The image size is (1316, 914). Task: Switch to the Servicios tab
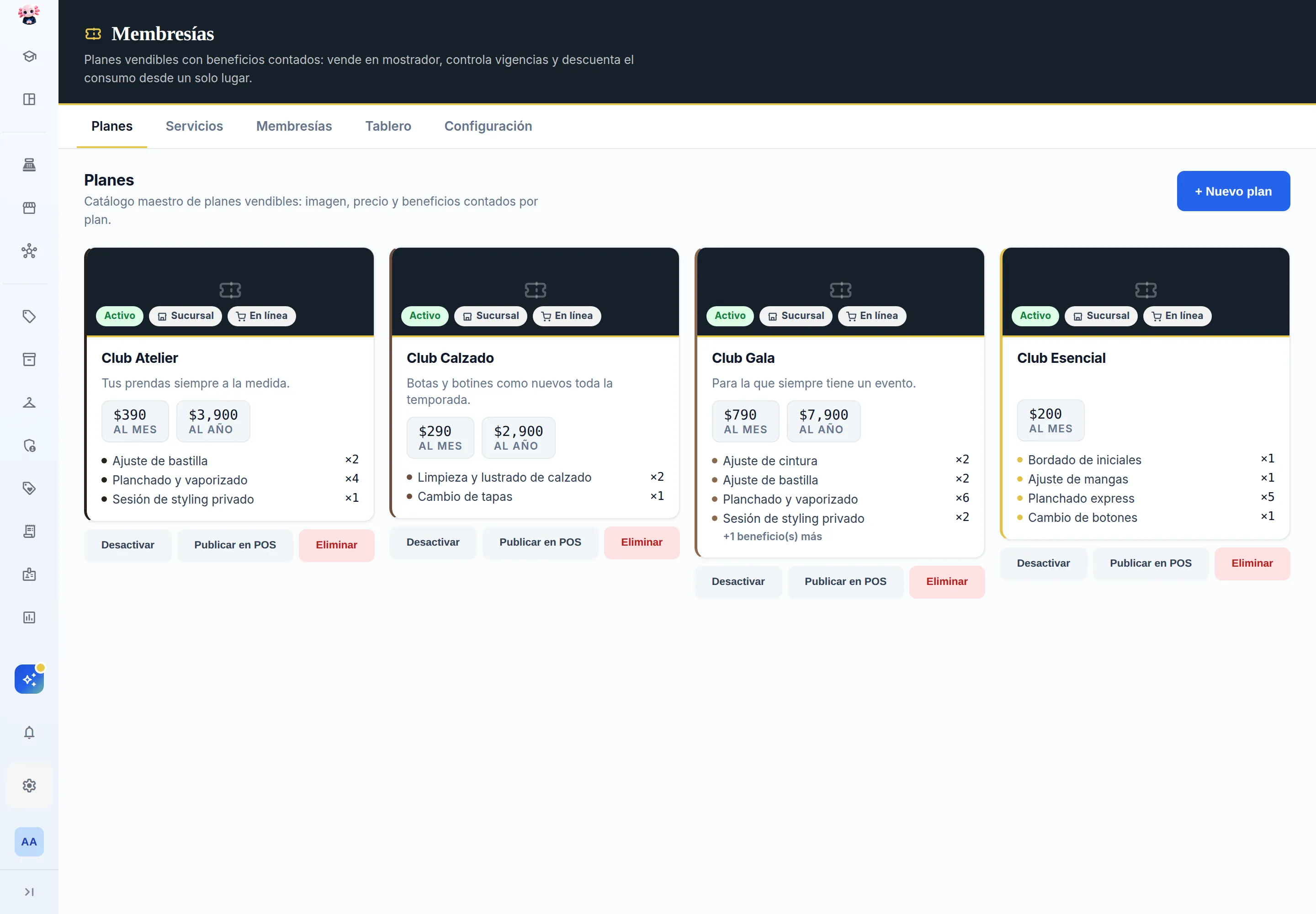tap(194, 126)
